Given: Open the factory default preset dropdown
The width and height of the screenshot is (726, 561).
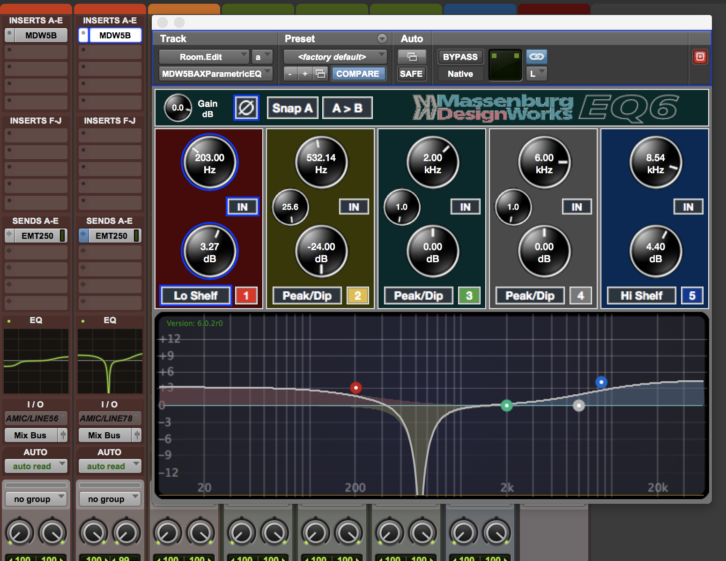Looking at the screenshot, I should [335, 57].
